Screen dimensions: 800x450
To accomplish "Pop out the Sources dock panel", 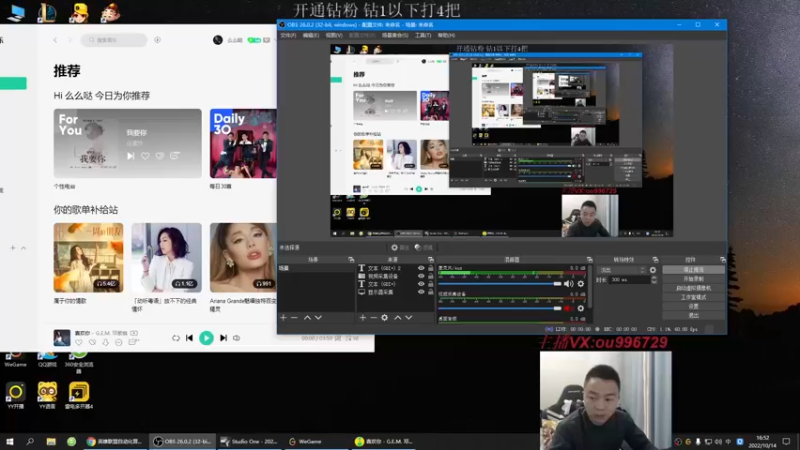I will [x=431, y=260].
